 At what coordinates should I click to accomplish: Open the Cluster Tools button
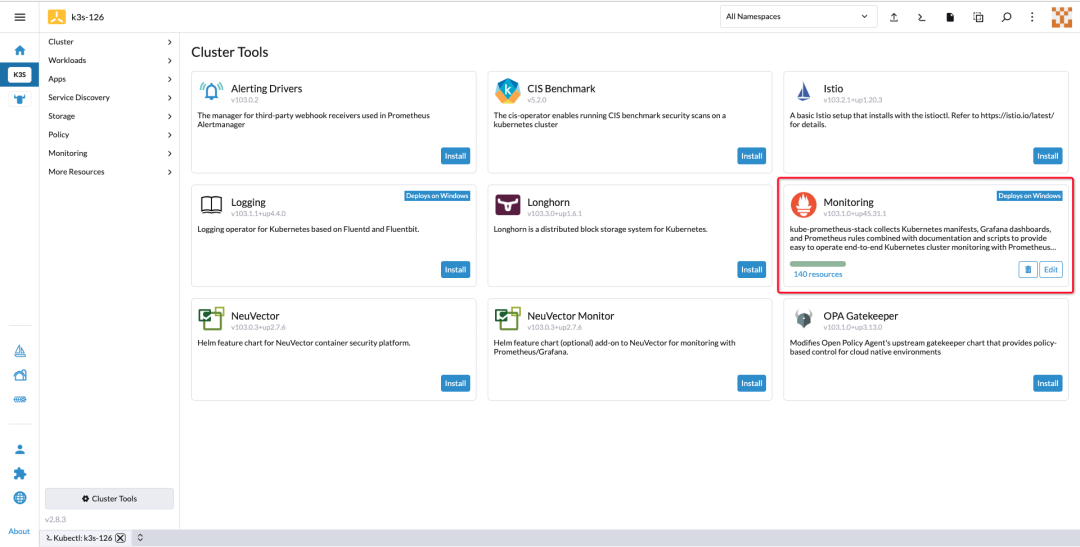coord(110,499)
